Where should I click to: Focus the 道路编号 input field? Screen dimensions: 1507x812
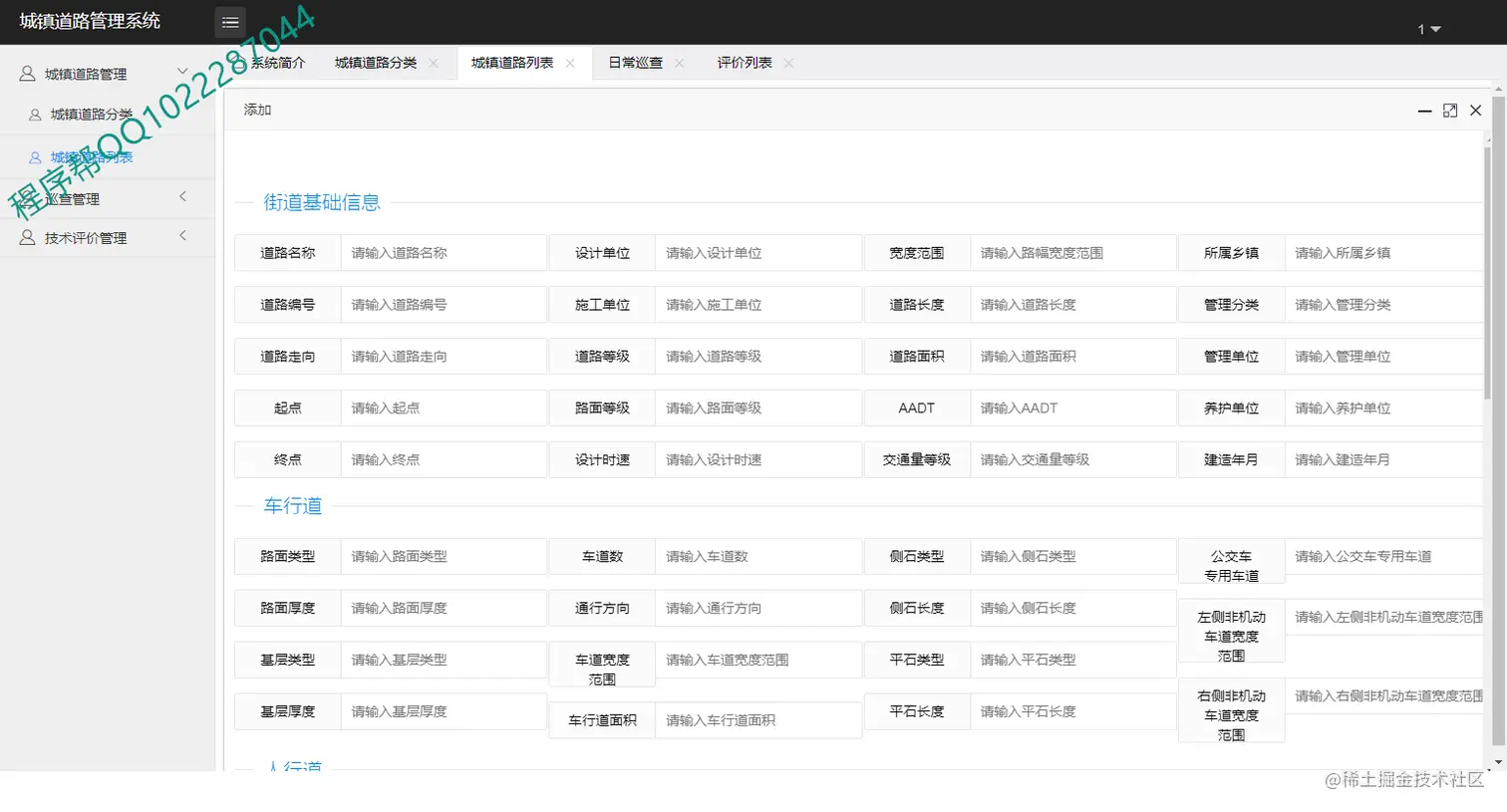click(x=444, y=305)
